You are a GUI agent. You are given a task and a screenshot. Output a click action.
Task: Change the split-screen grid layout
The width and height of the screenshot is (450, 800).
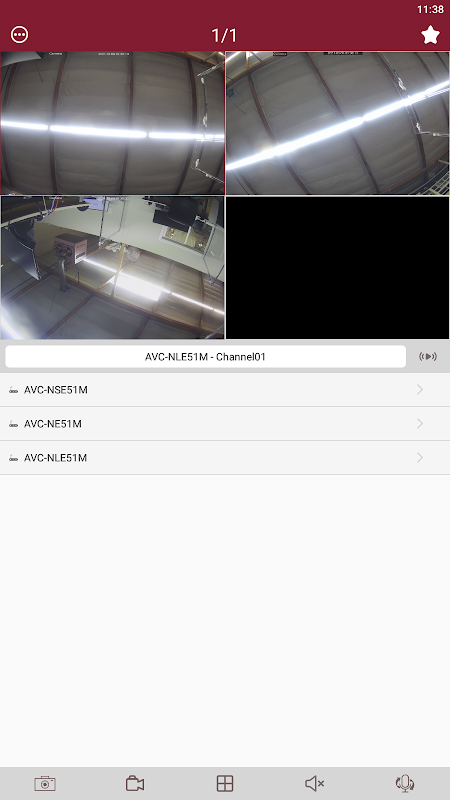tap(224, 783)
